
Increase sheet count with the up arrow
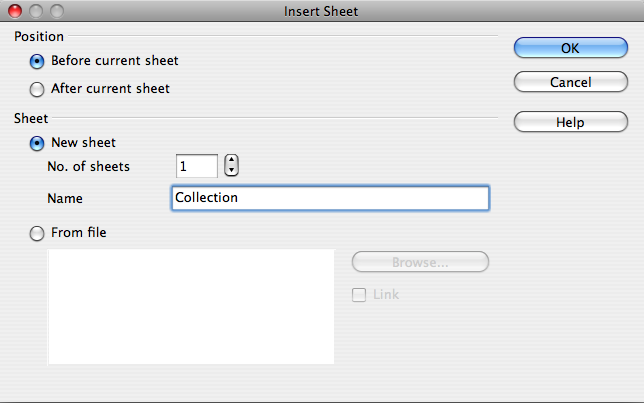231,160
